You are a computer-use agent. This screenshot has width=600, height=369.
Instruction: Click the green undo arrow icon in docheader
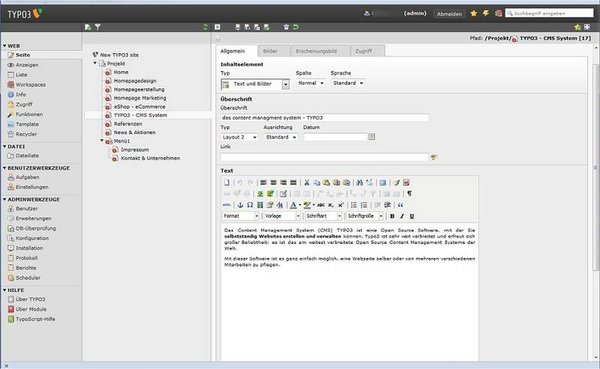tap(296, 27)
